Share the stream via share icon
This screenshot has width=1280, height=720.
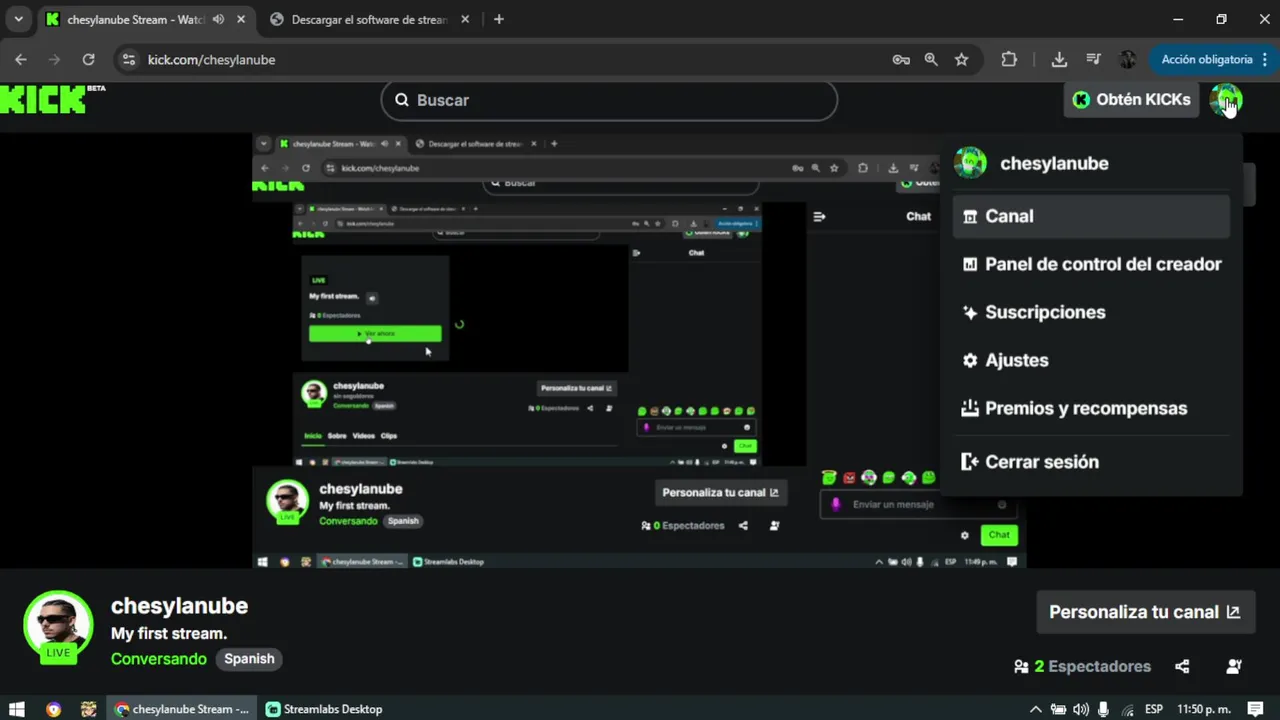[x=1182, y=666]
